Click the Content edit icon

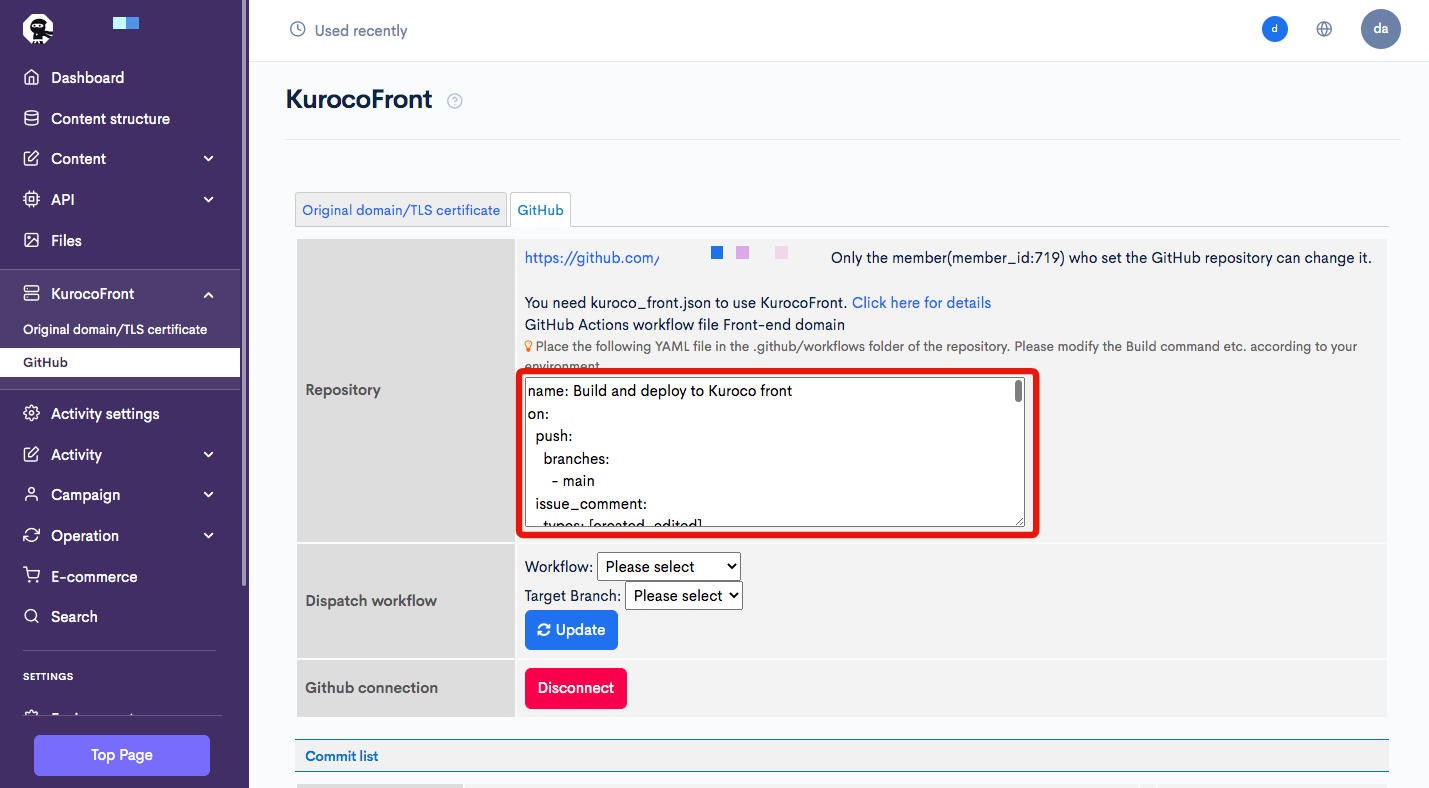point(32,159)
